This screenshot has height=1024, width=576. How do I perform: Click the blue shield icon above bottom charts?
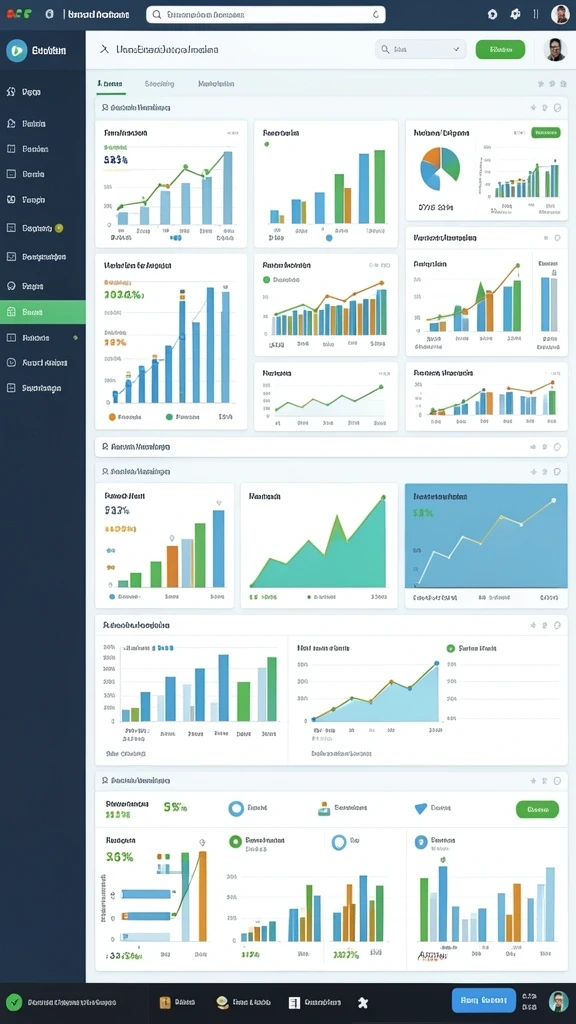pyautogui.click(x=421, y=808)
